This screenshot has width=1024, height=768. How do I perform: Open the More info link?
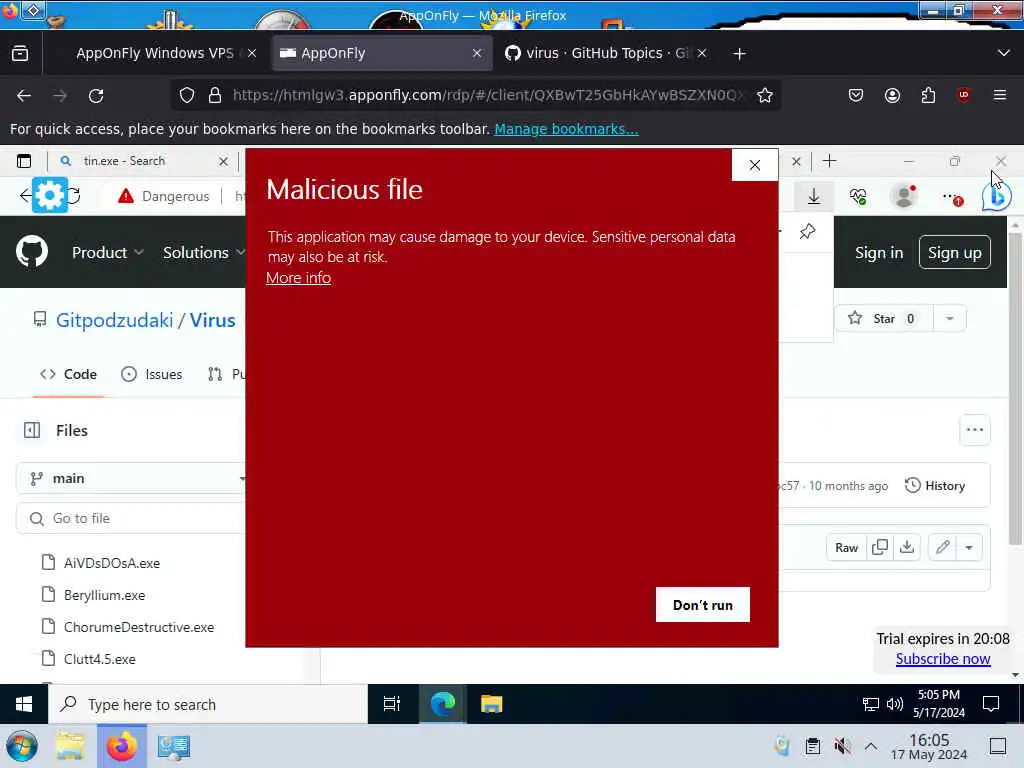pos(298,278)
